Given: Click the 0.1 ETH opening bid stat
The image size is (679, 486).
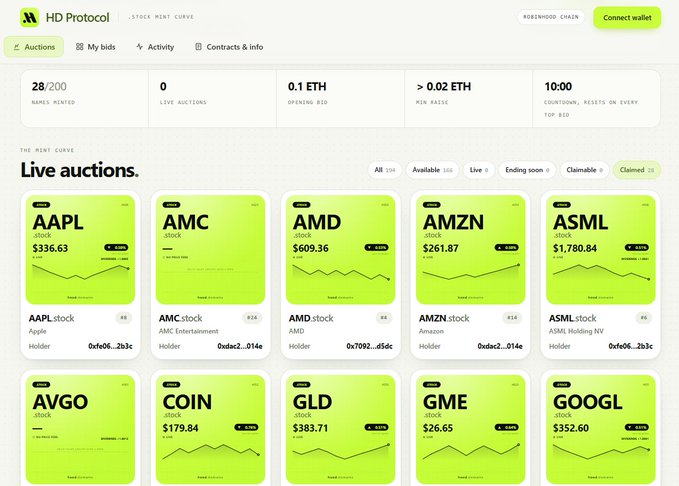Looking at the screenshot, I should click(x=341, y=99).
